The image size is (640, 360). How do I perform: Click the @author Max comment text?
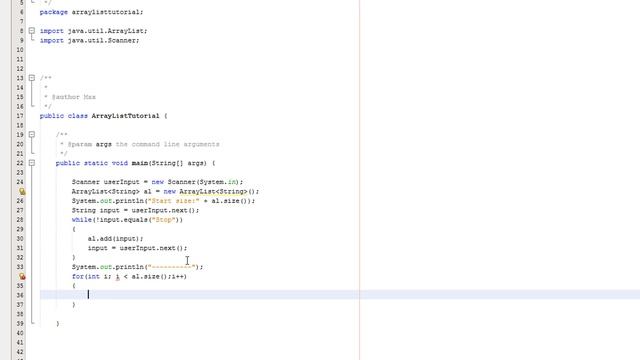click(x=73, y=97)
